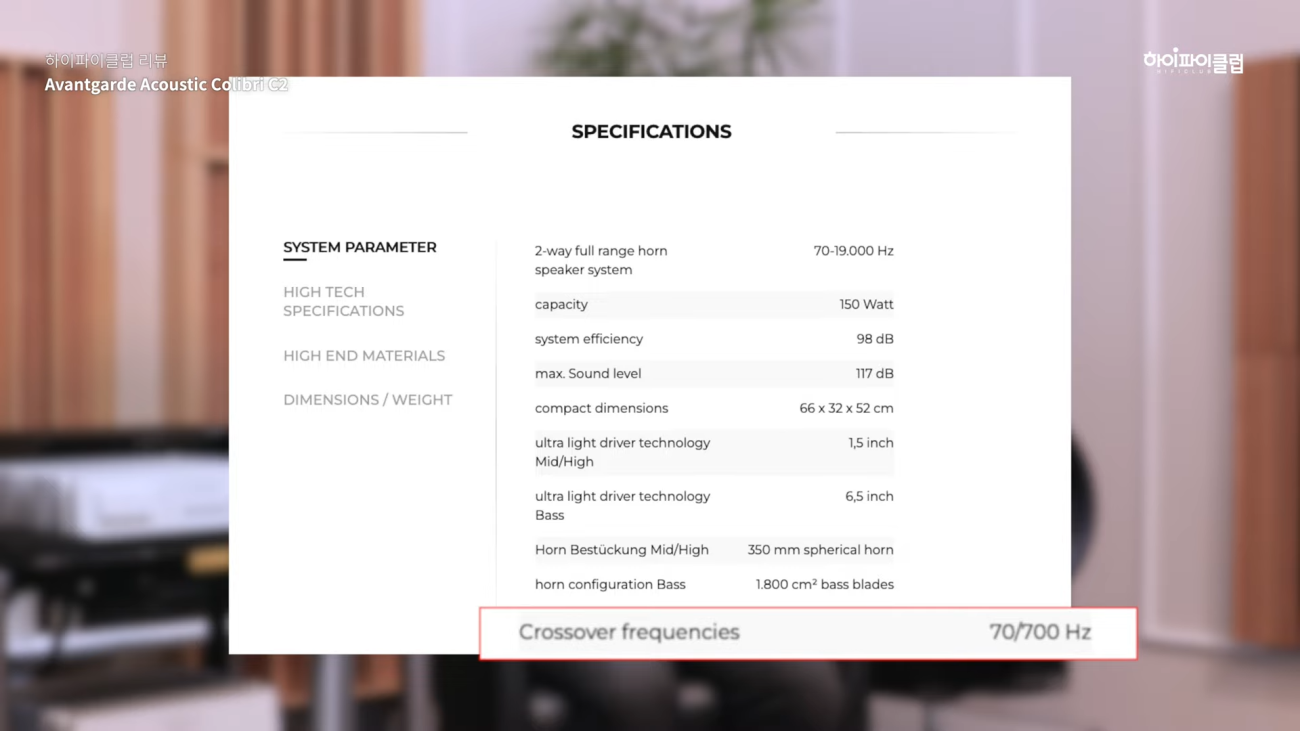
Task: Click the horn configuration Bass row
Action: pos(713,585)
